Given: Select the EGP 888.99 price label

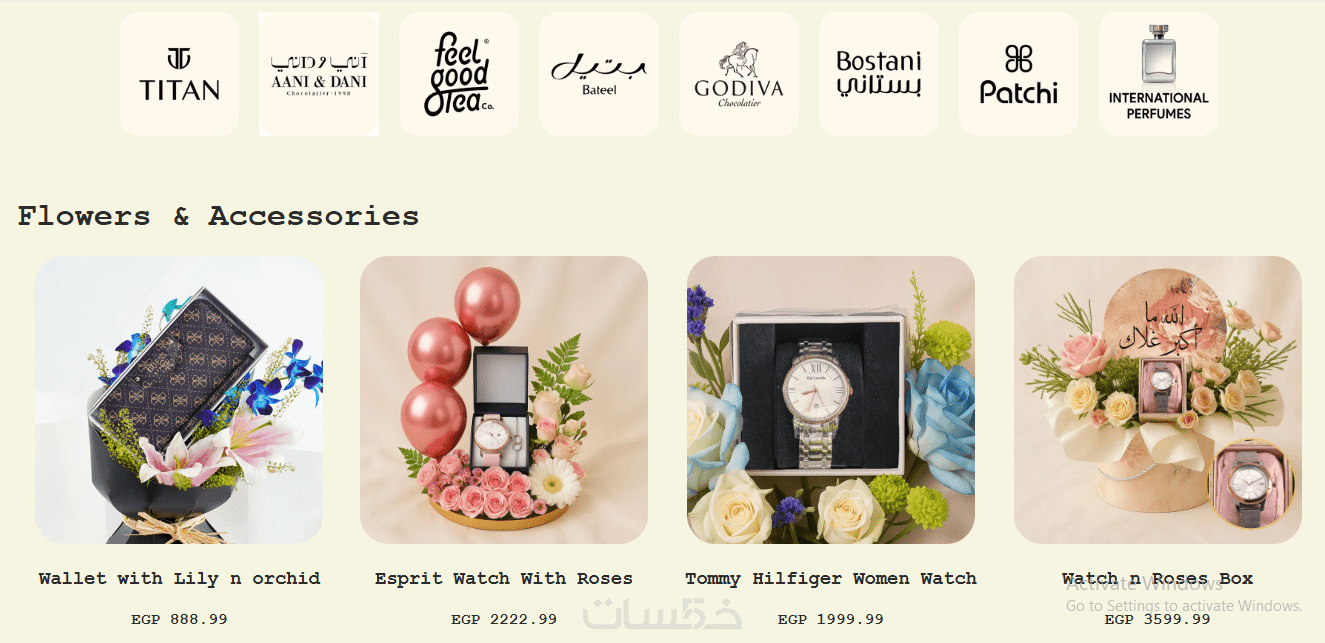Looking at the screenshot, I should (179, 619).
